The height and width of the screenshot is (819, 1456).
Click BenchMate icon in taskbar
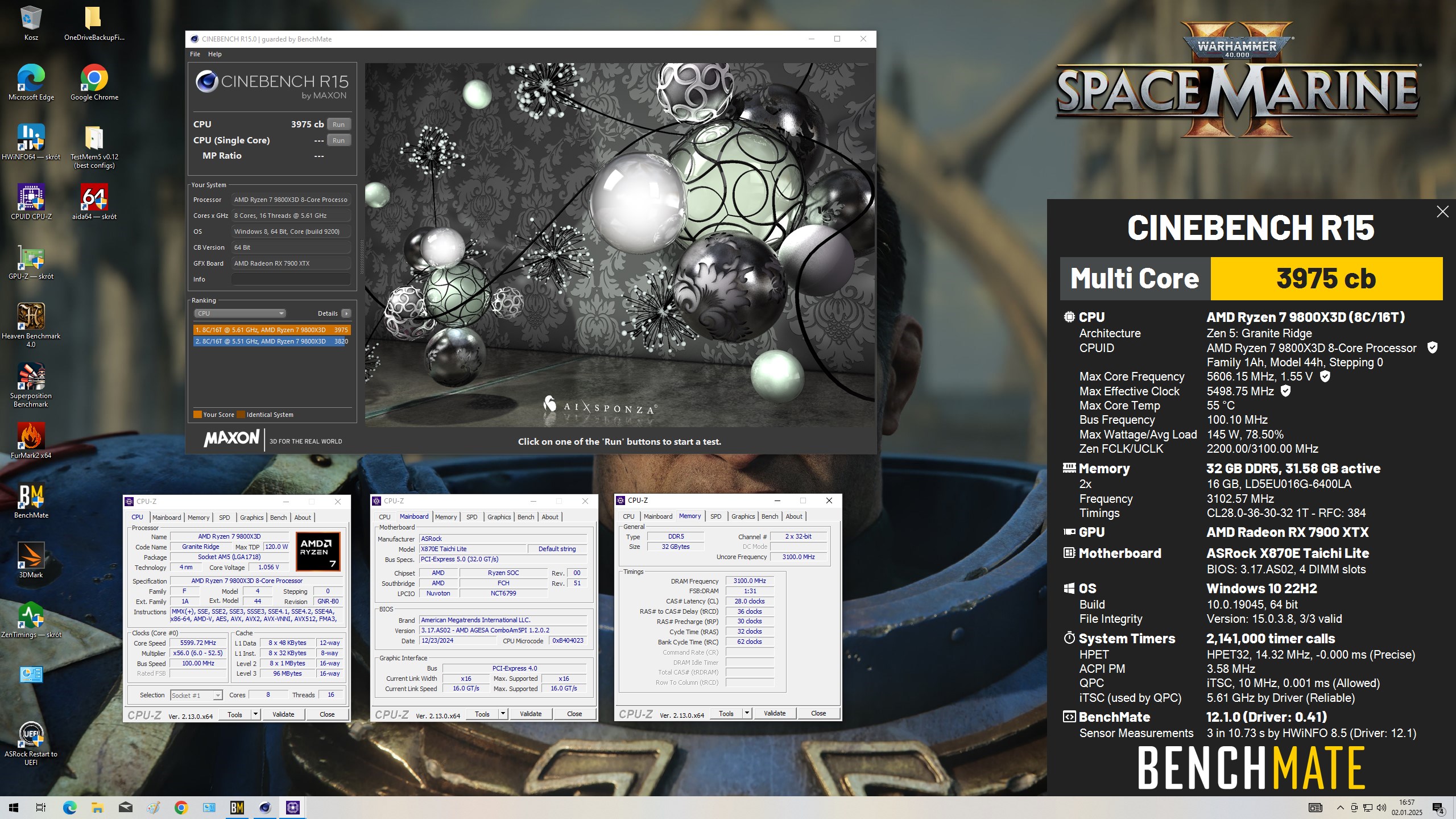(x=237, y=808)
